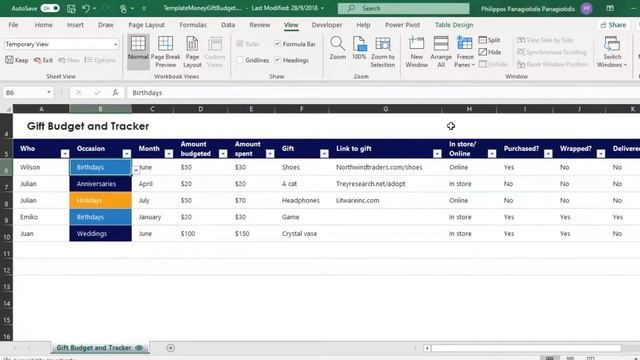Click the blue Birthdays cell in Emiko row
Viewport: 640px width, 360px height.
(x=100, y=217)
